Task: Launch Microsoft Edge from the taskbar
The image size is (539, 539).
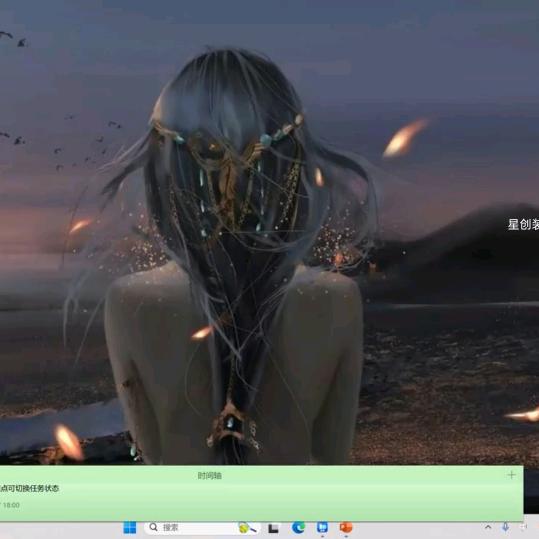Action: (298, 527)
